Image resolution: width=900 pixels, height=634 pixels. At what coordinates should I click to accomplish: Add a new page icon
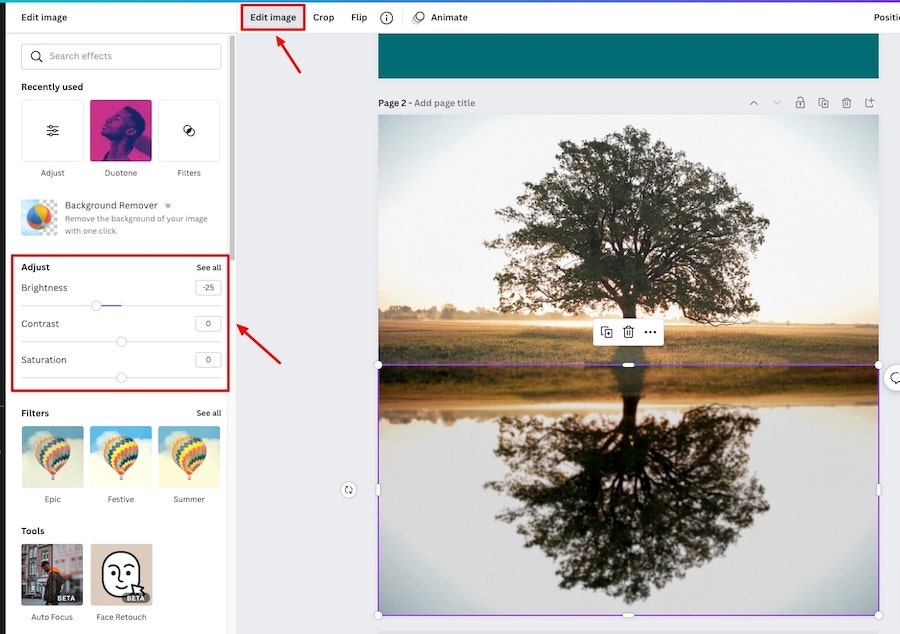(870, 103)
